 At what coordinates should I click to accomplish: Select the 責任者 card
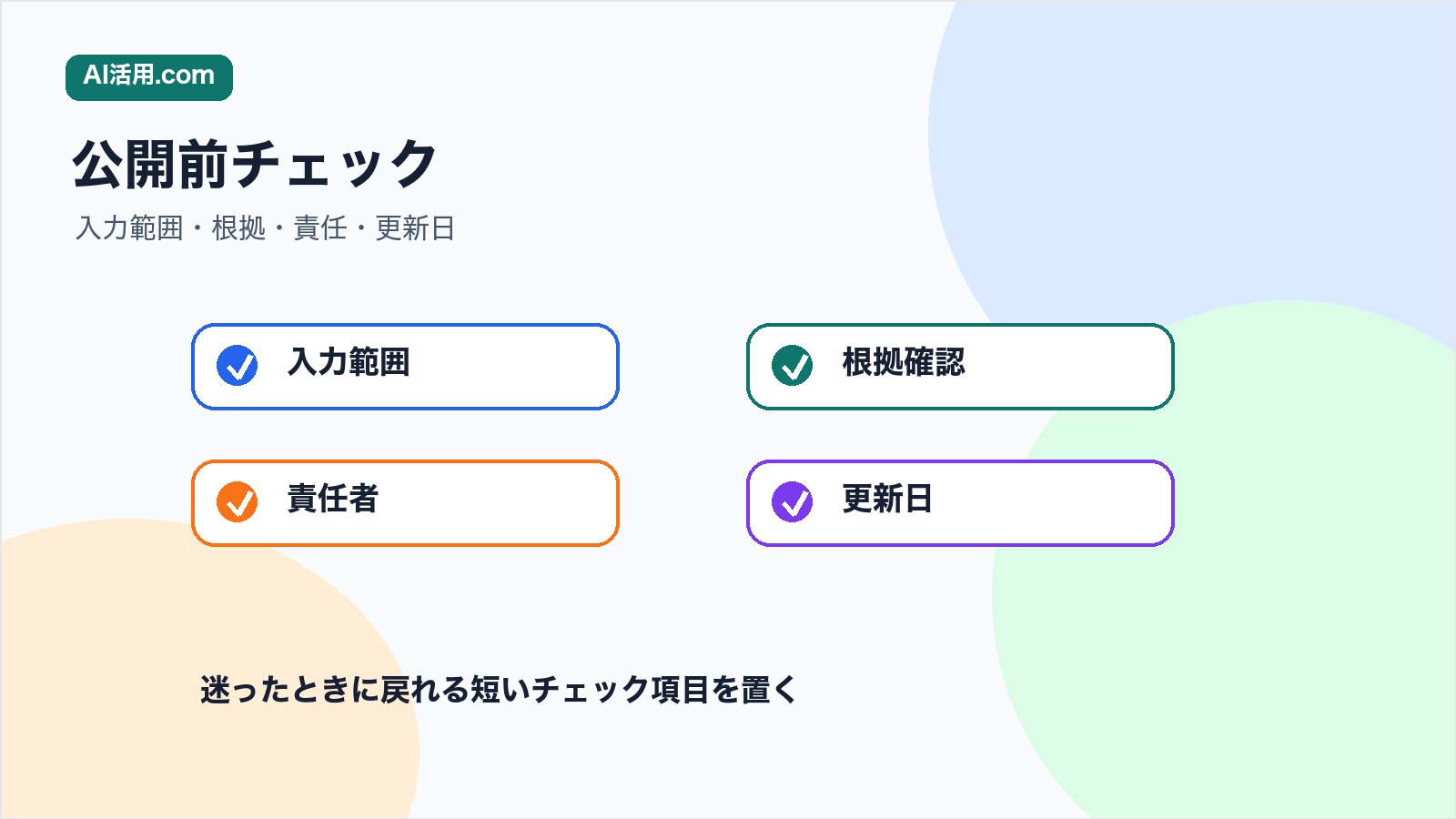click(x=405, y=503)
